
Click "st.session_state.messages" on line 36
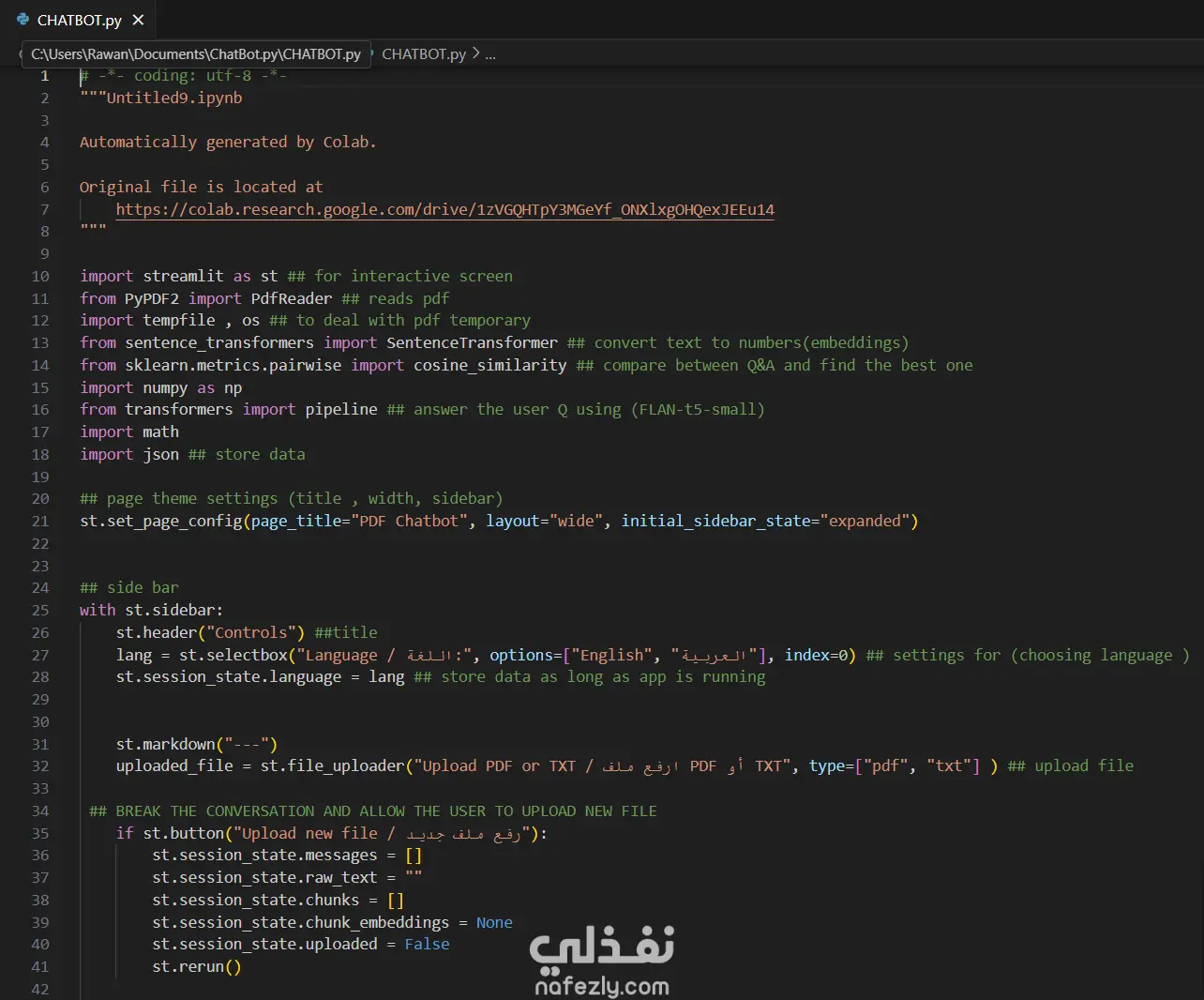[265, 856]
